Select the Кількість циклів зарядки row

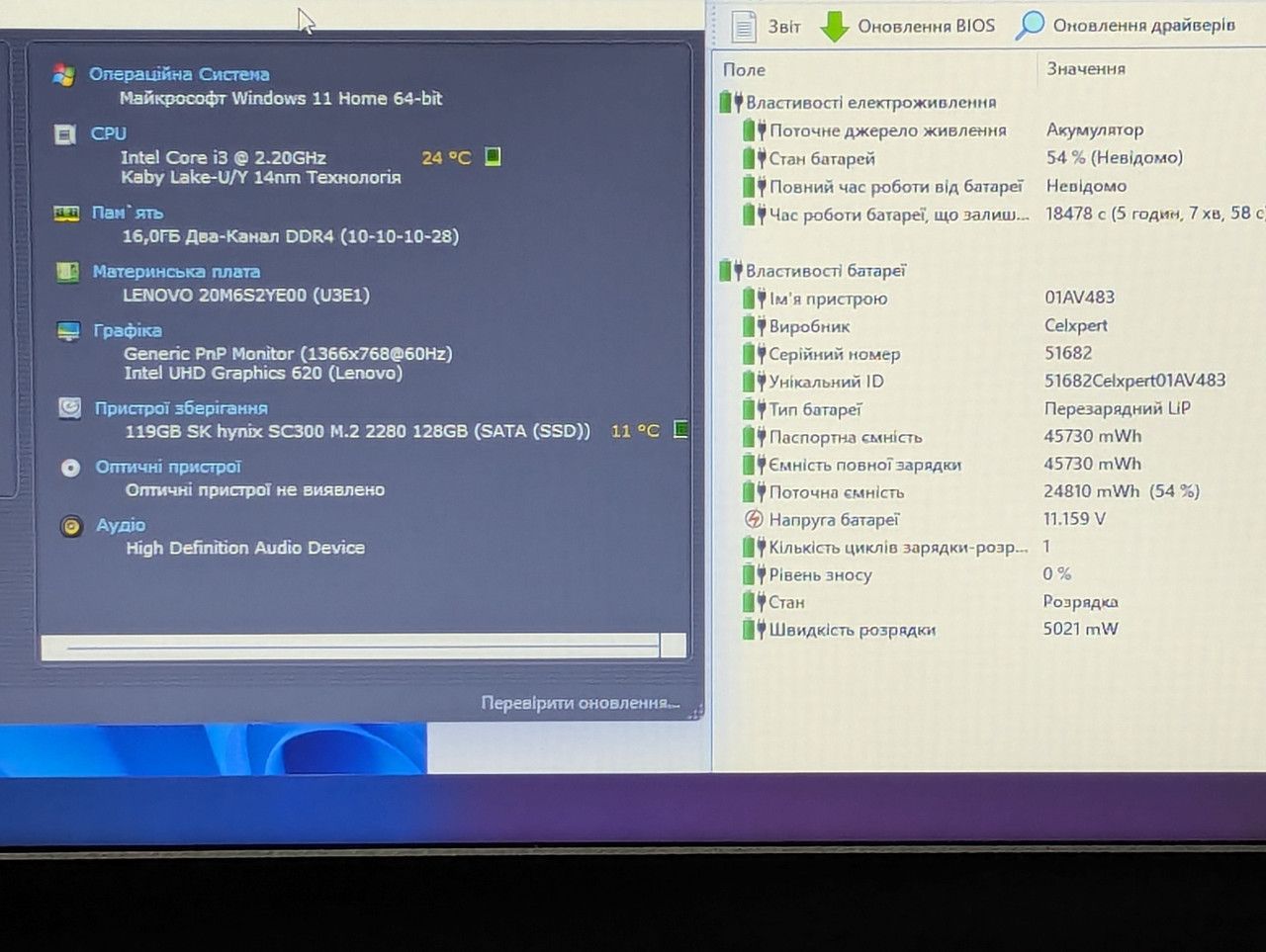pos(1004,547)
